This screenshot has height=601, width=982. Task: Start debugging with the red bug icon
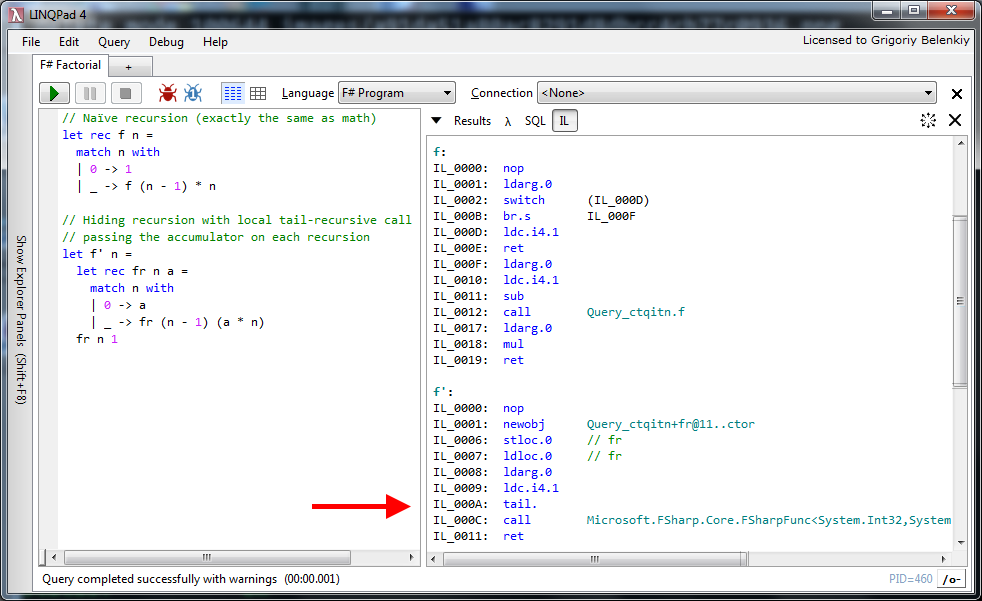[x=168, y=92]
